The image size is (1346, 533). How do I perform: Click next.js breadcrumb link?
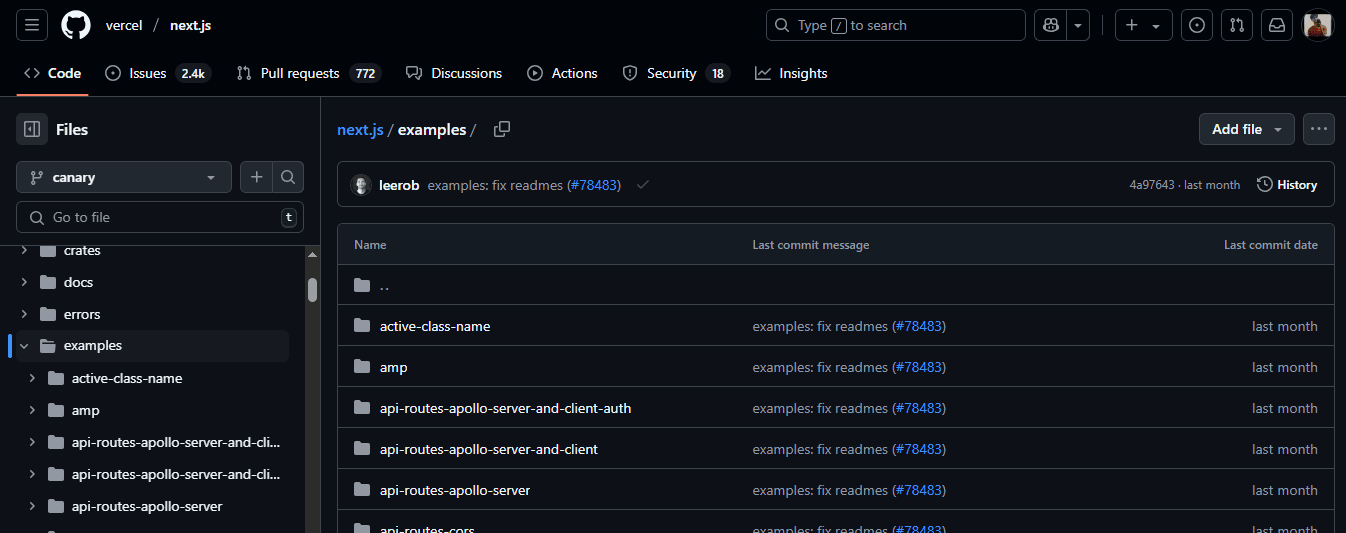pos(360,129)
